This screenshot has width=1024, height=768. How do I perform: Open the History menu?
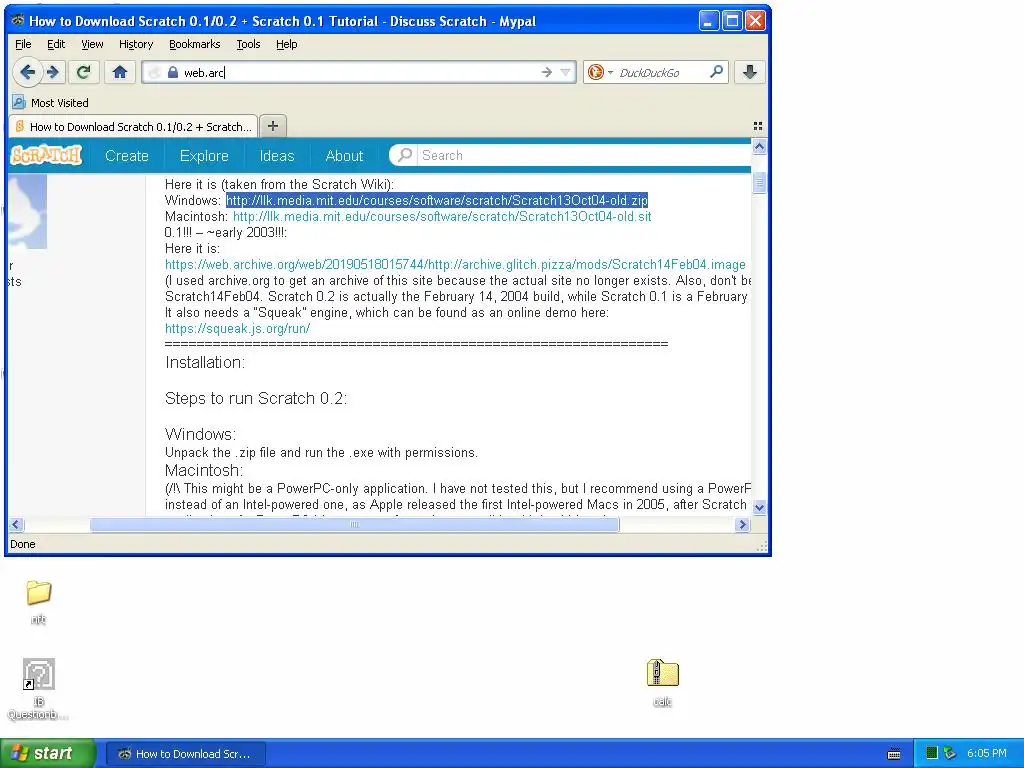[136, 44]
